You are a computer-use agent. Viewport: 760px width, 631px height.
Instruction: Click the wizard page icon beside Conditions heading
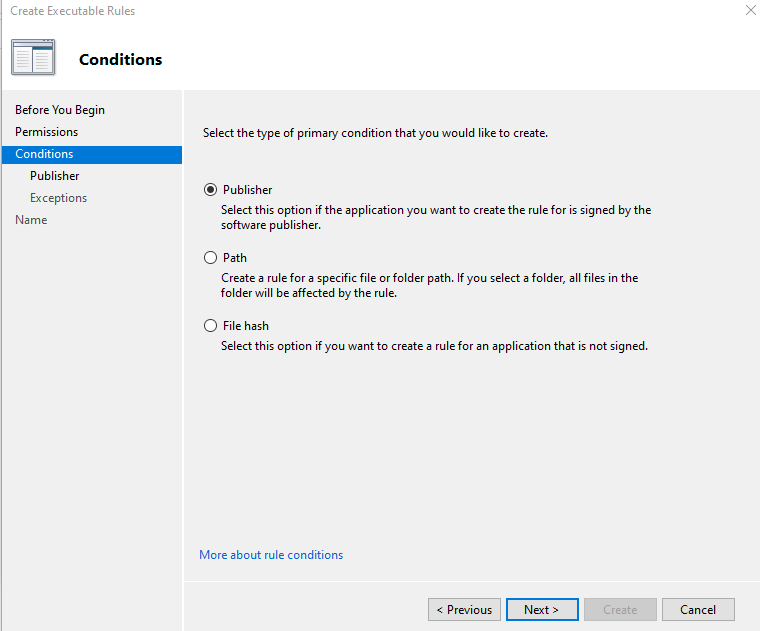point(33,57)
